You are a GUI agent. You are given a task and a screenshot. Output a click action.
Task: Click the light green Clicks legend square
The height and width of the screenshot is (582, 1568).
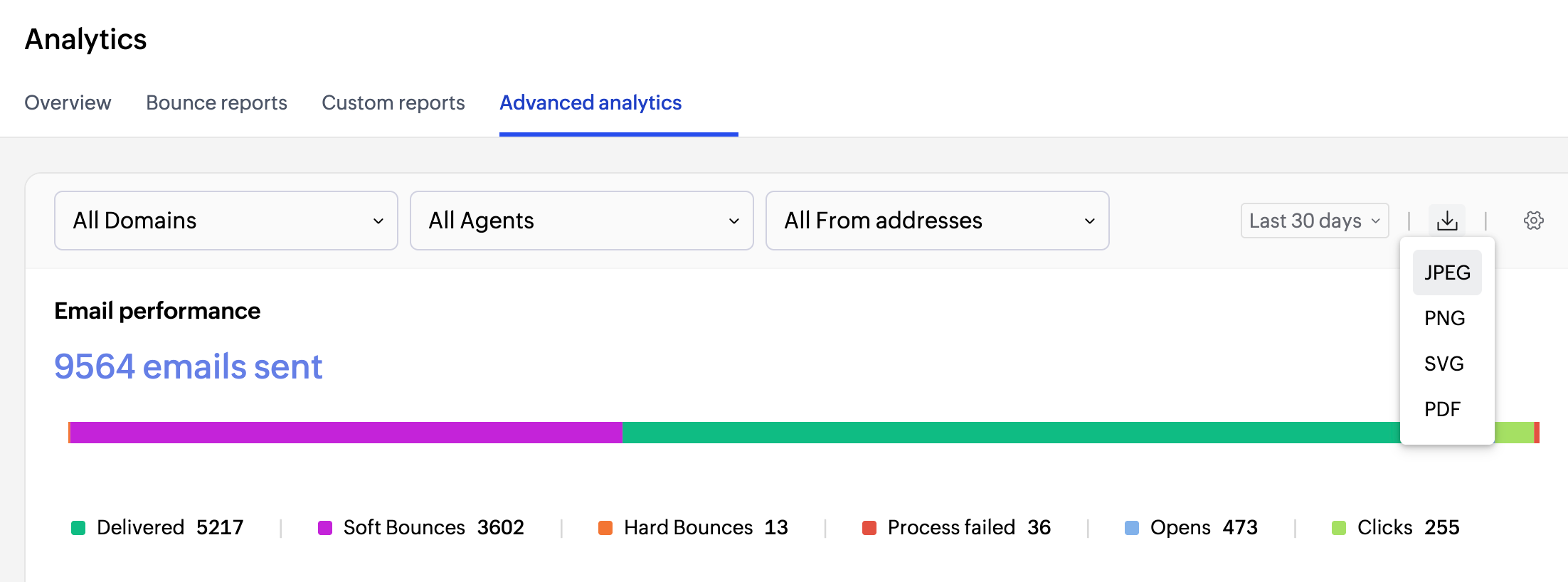click(x=1339, y=528)
